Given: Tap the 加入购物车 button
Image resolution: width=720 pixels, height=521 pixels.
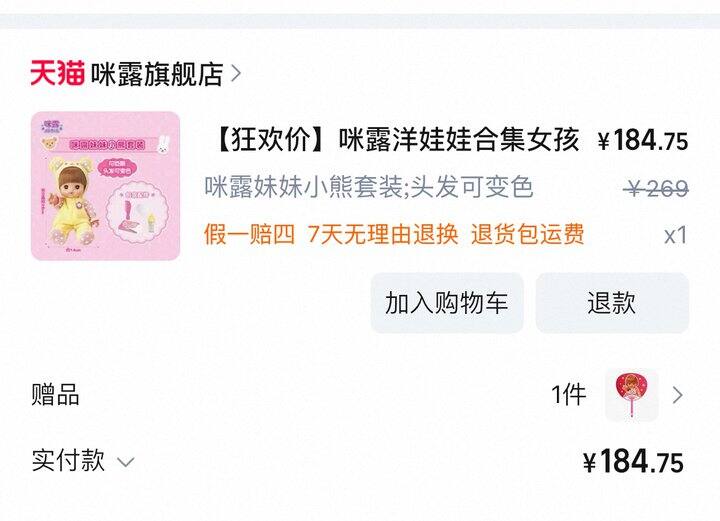Looking at the screenshot, I should [447, 303].
